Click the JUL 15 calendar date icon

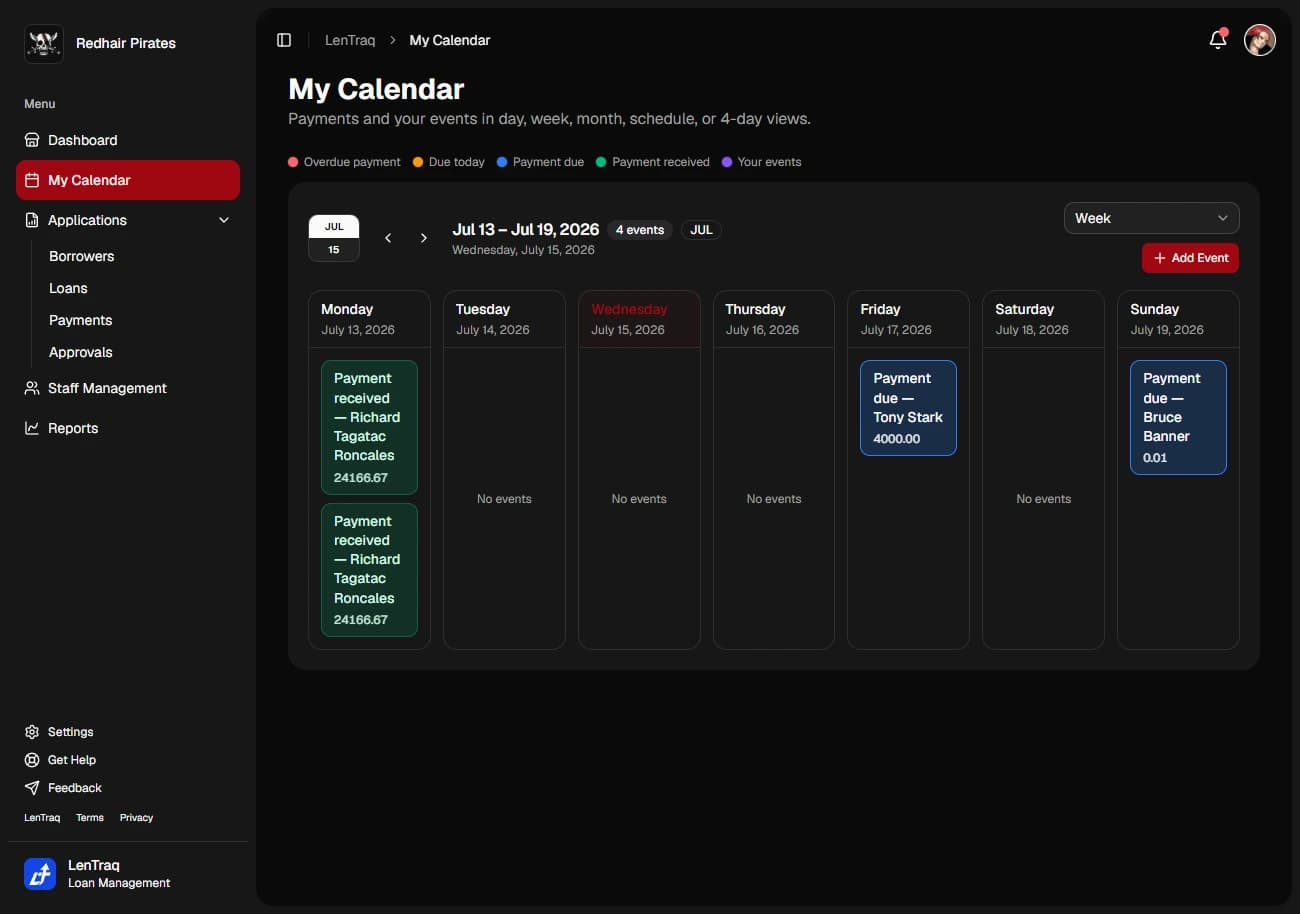pyautogui.click(x=334, y=238)
